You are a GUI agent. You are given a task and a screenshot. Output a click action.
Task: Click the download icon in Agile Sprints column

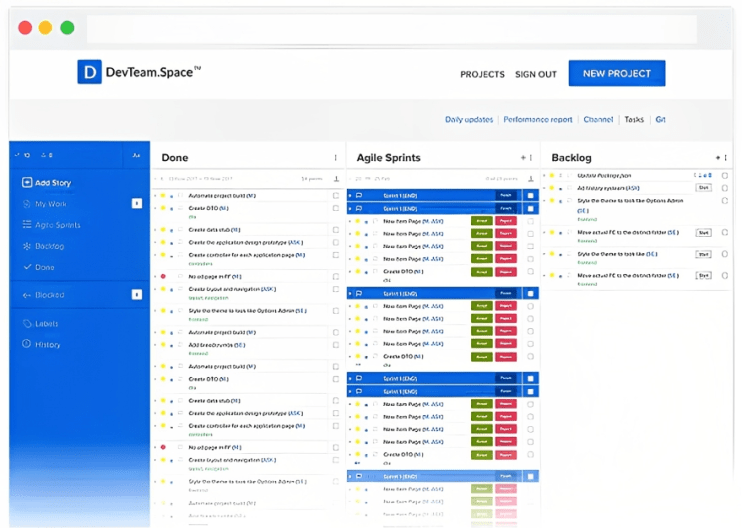click(x=530, y=179)
